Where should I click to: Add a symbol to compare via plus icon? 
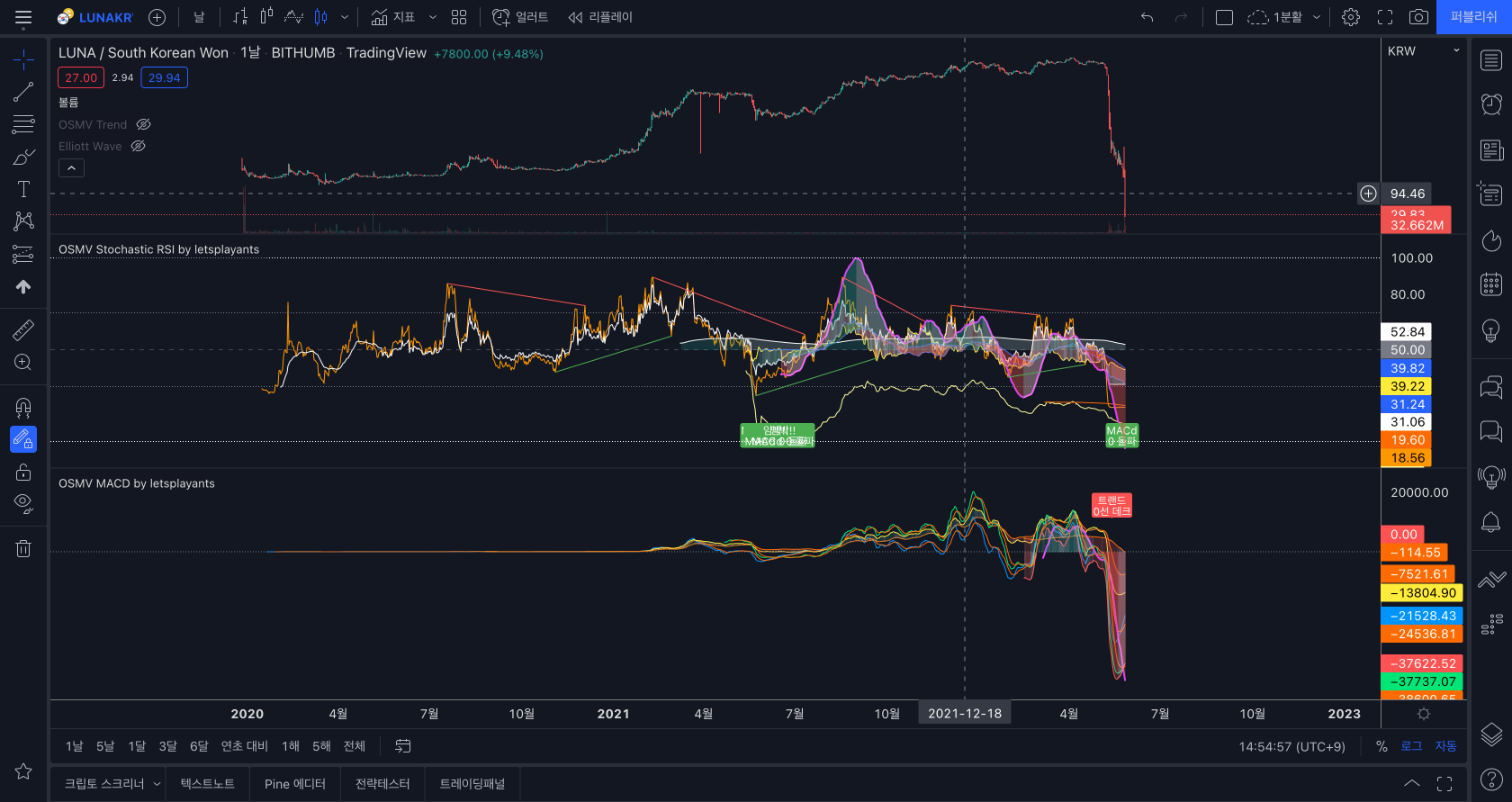(x=157, y=17)
